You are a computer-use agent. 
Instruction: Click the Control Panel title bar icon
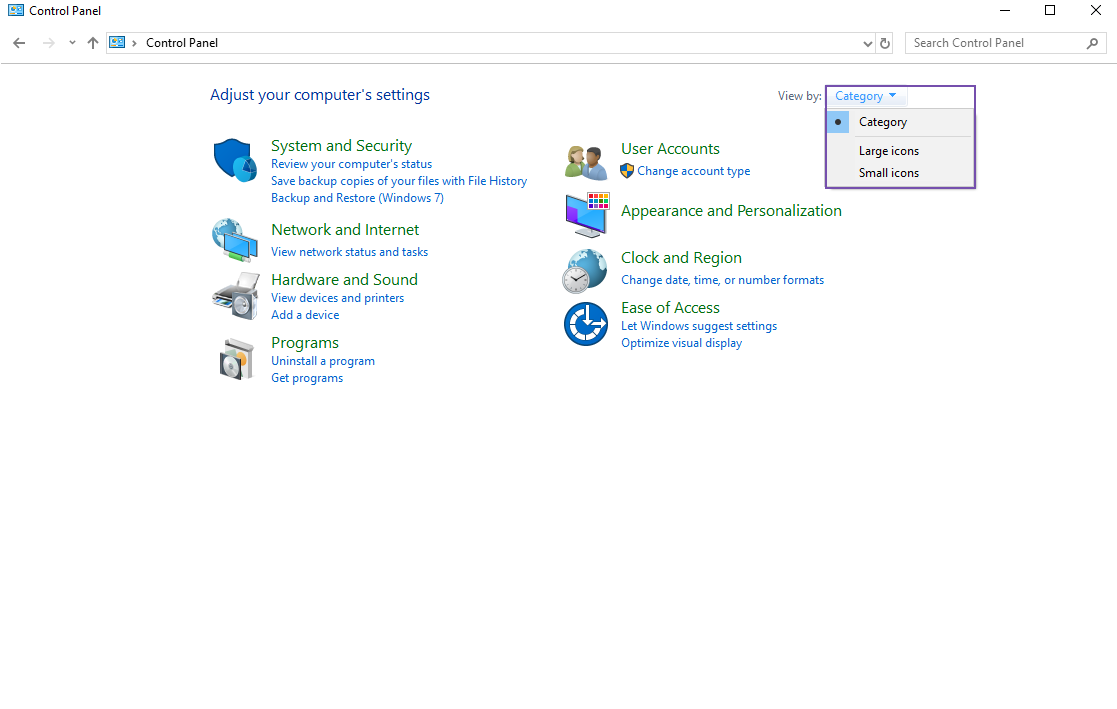pos(16,11)
